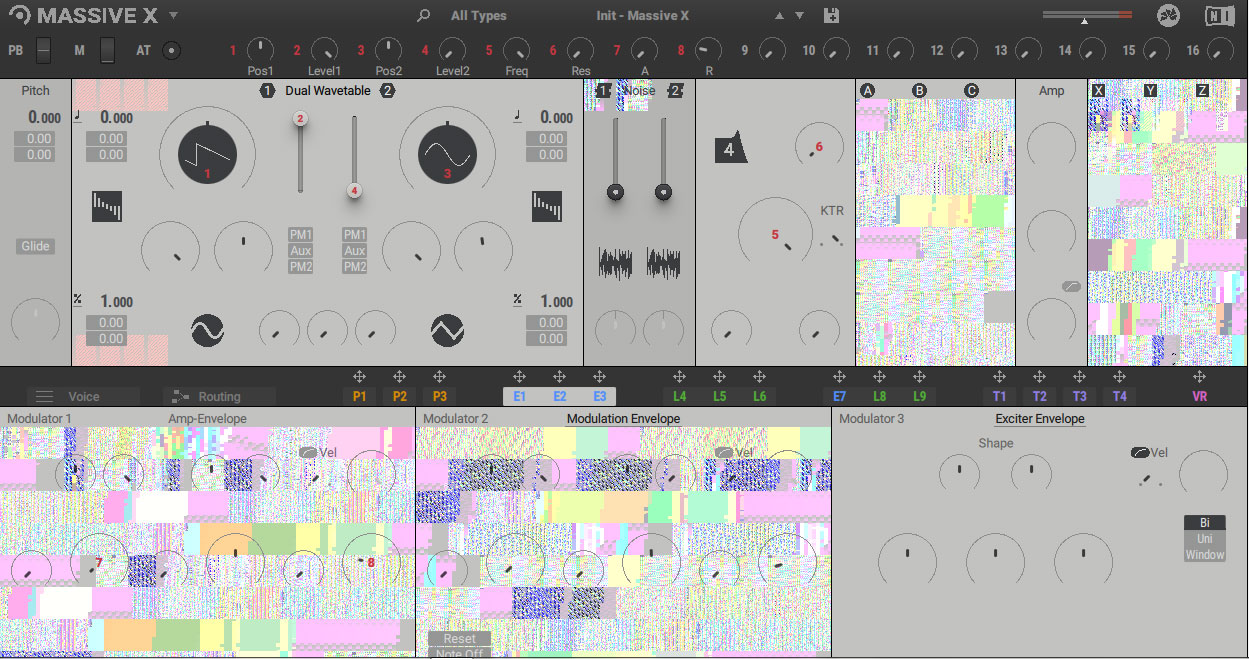Select the P2 modulation tab
Screen dimensions: 1249x659
(x=399, y=396)
